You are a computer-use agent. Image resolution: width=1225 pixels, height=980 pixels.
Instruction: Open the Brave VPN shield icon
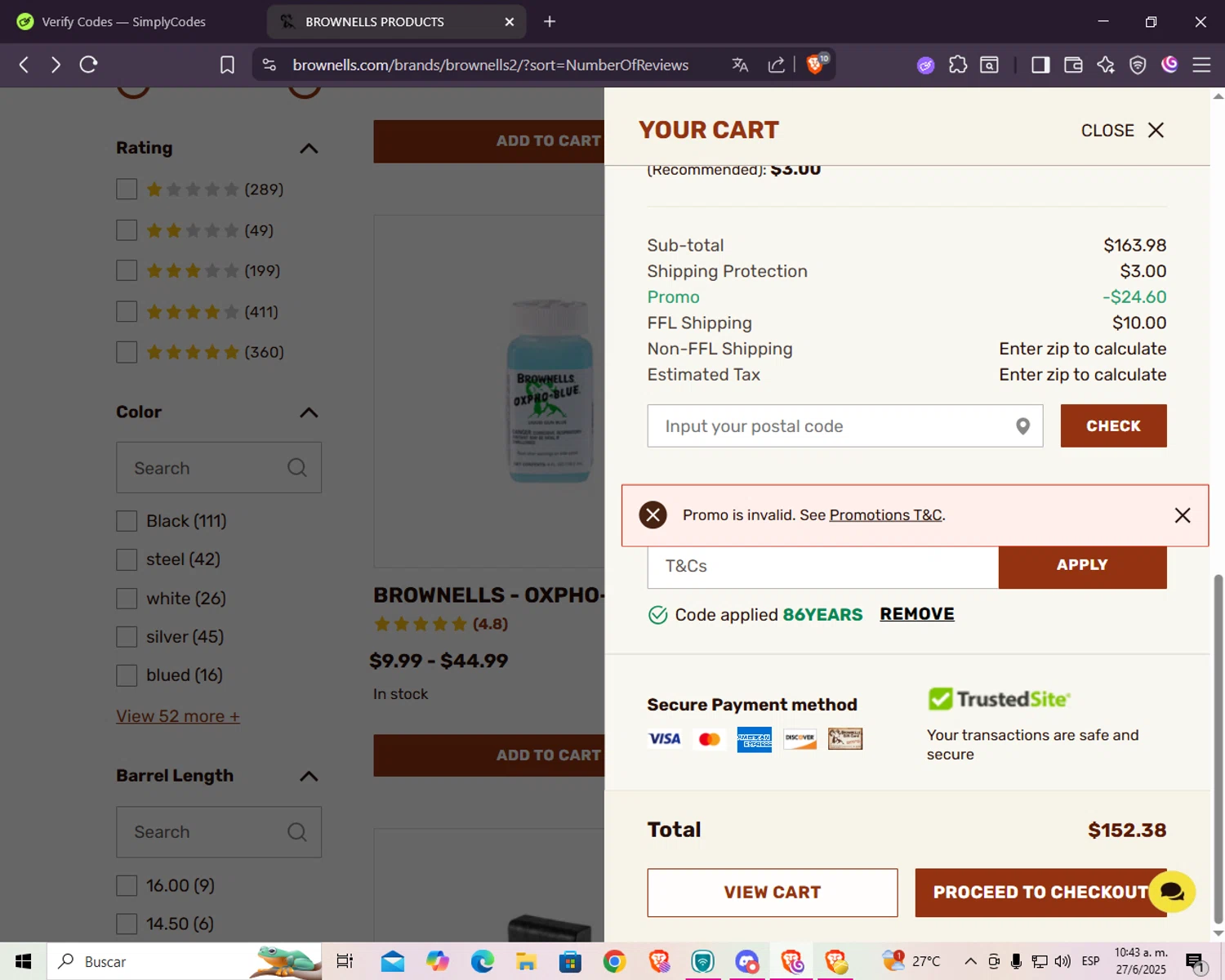1138,65
